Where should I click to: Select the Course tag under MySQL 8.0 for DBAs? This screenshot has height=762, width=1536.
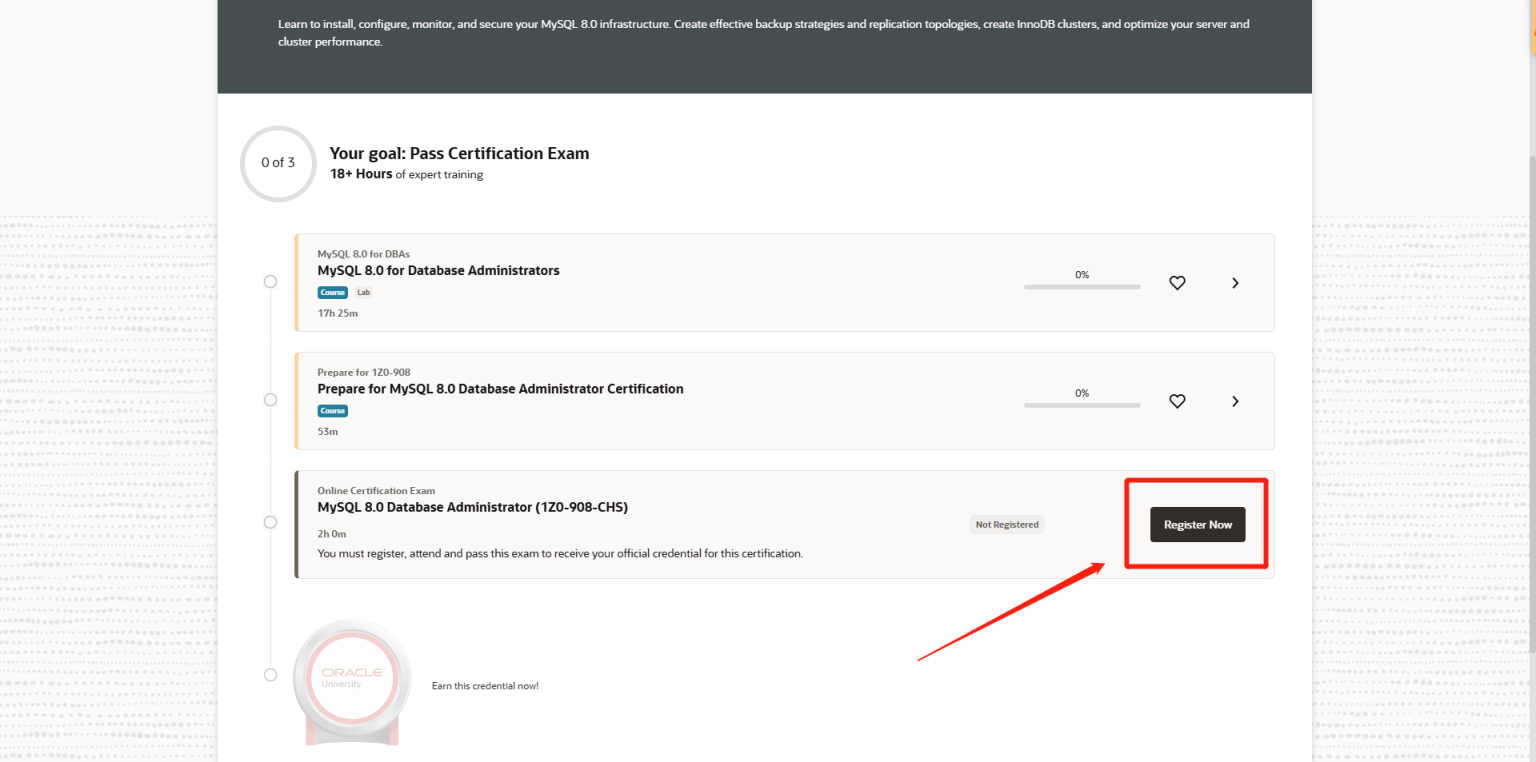coord(332,292)
